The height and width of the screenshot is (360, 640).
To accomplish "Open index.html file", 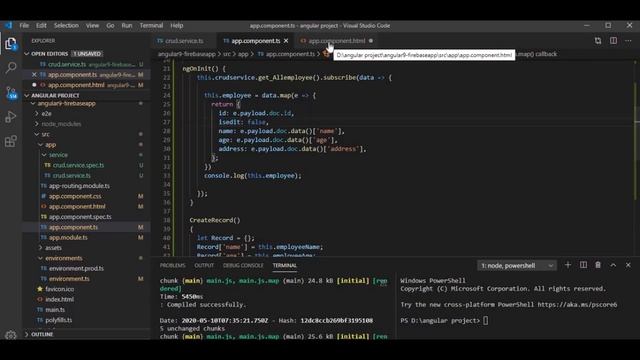I will pyautogui.click(x=86, y=299).
